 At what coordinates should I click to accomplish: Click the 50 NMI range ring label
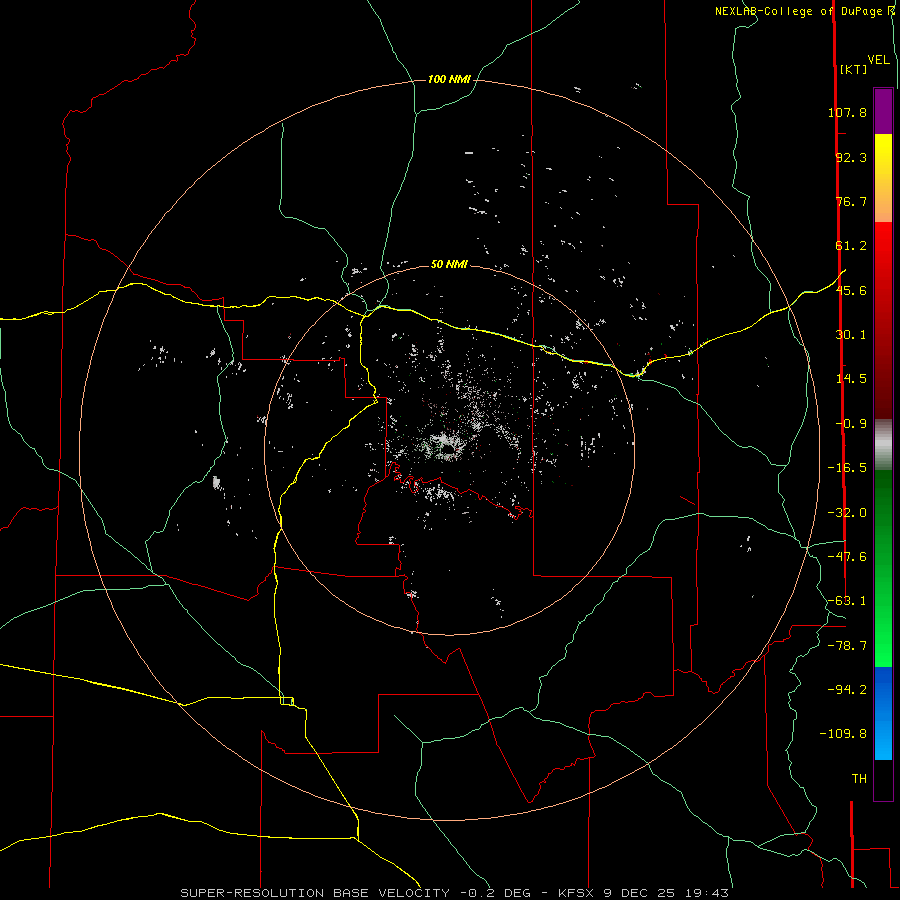click(449, 264)
